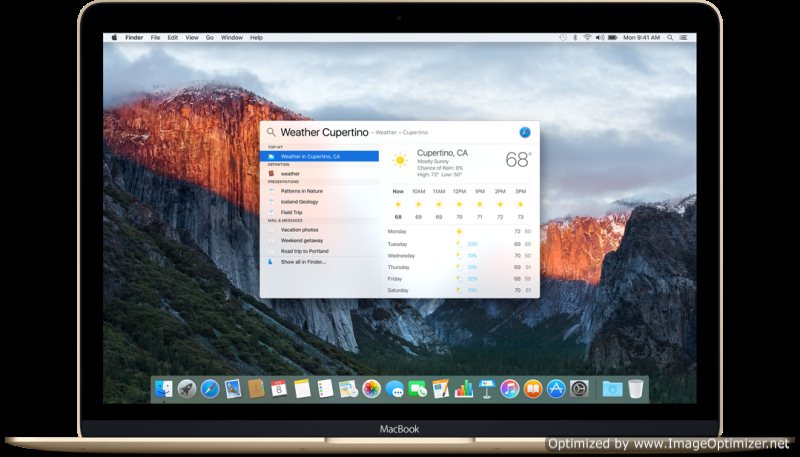Select 'Weekend getaway' mail result
The width and height of the screenshot is (800, 457).
319,240
